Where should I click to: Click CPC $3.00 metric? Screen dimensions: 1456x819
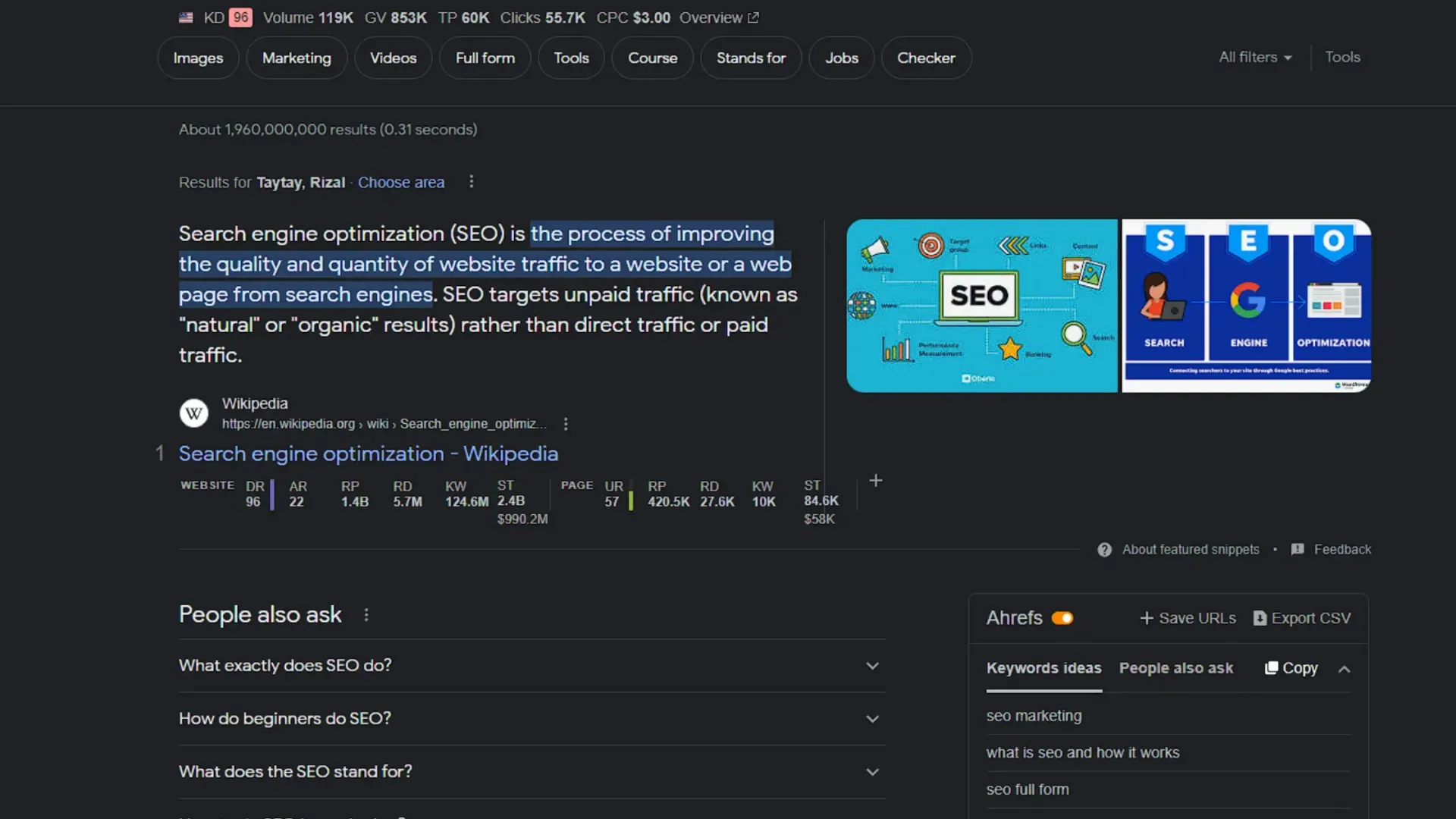pyautogui.click(x=633, y=17)
